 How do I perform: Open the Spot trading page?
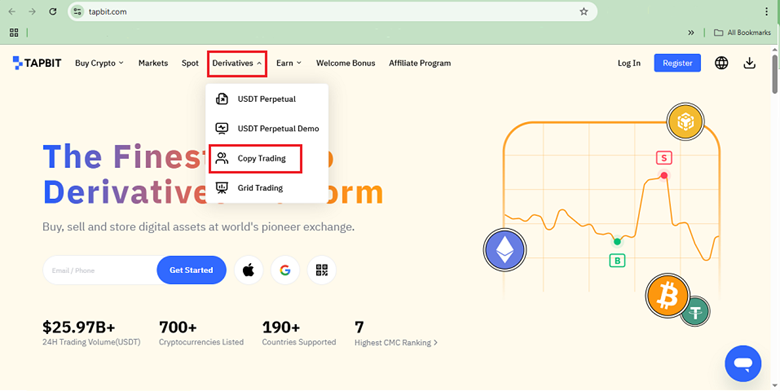190,63
